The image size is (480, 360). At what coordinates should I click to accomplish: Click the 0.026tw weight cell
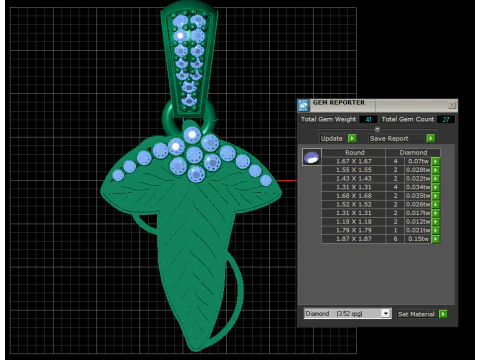point(418,205)
